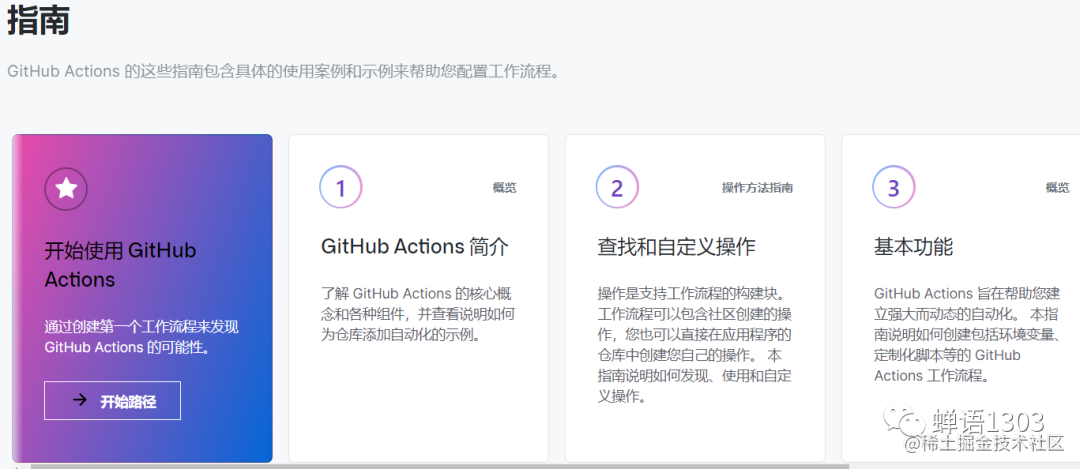Click the arrow icon in 开始路径 button
This screenshot has height=469, width=1080.
point(80,400)
